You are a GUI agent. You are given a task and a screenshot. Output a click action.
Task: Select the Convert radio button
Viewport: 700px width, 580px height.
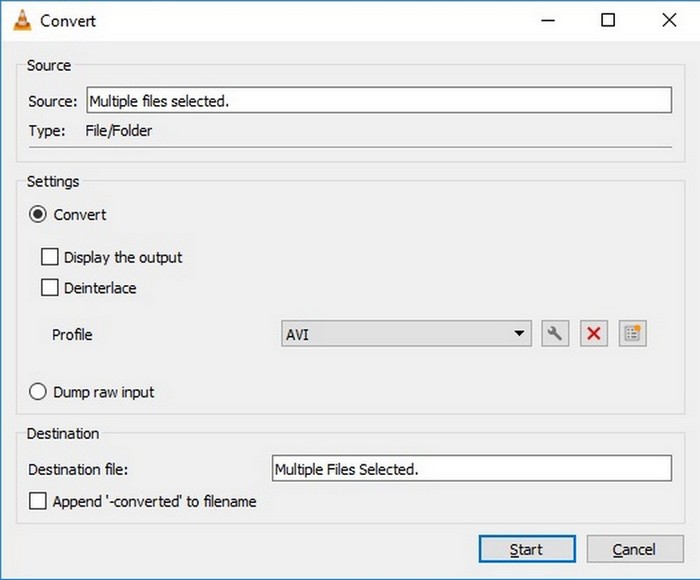[38, 214]
